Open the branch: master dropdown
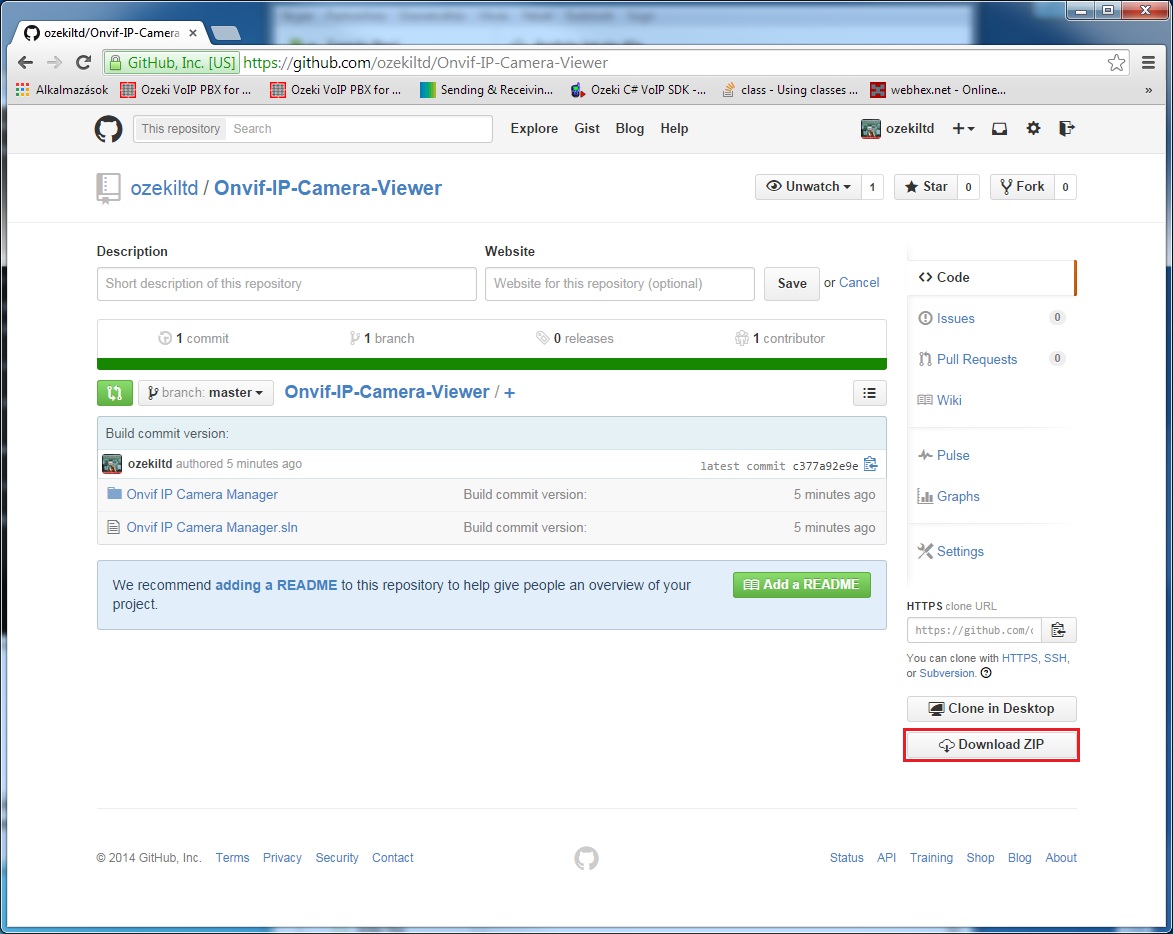The image size is (1173, 934). pyautogui.click(x=205, y=393)
